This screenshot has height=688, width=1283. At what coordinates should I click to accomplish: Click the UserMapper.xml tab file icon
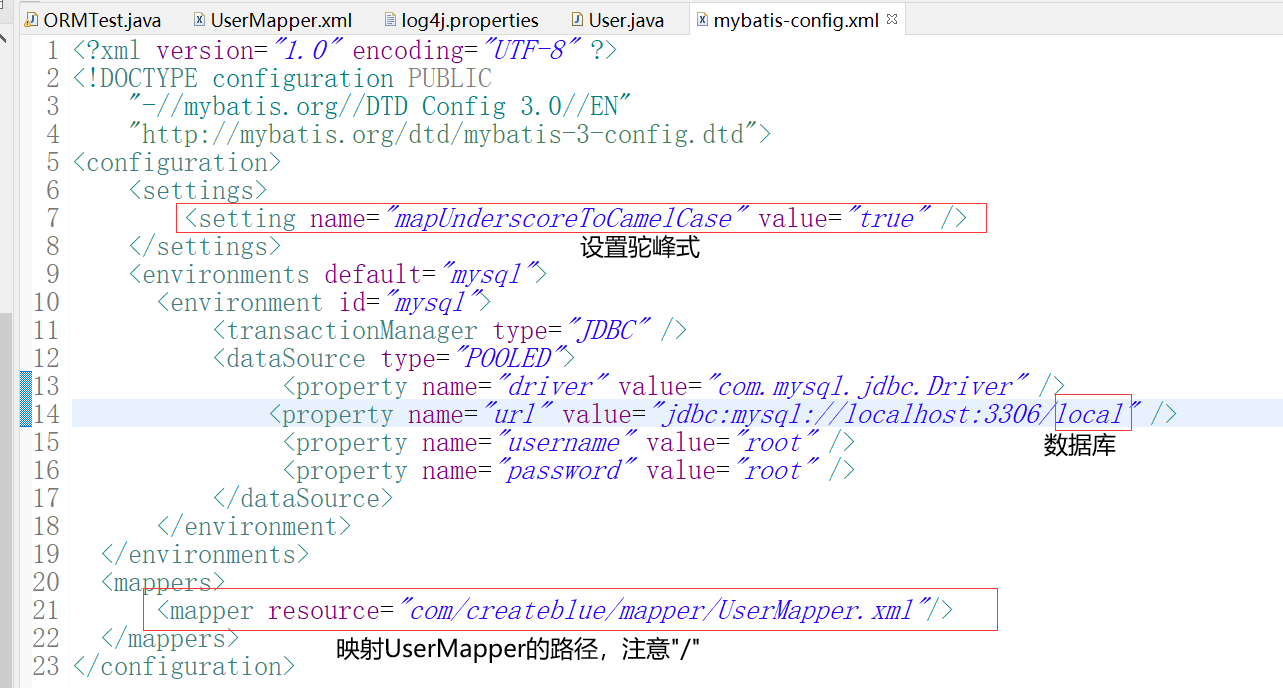[199, 20]
